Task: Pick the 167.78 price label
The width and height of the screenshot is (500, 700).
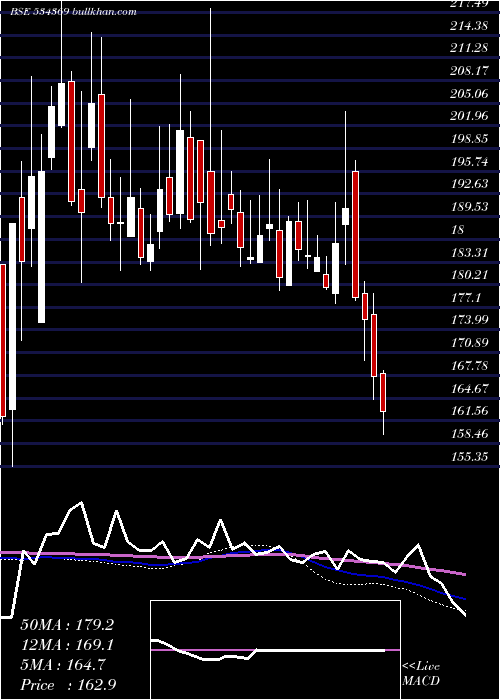Action: [469, 366]
